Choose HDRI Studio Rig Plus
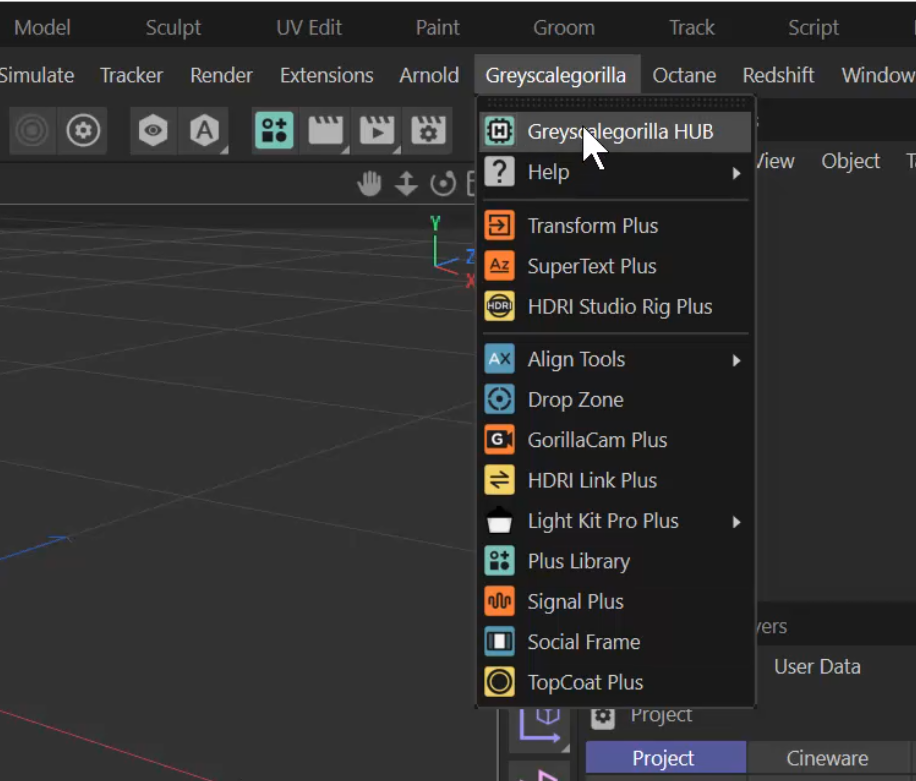 (x=615, y=307)
